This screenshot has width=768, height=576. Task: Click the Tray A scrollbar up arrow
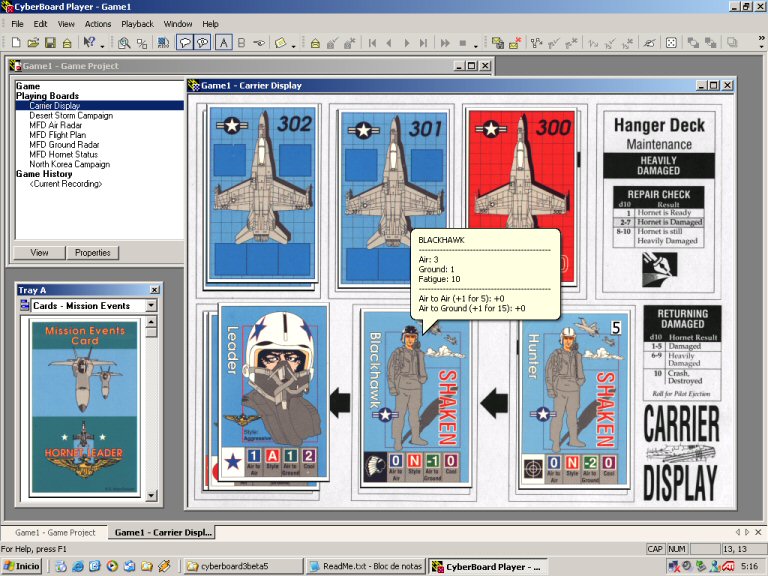[151, 322]
